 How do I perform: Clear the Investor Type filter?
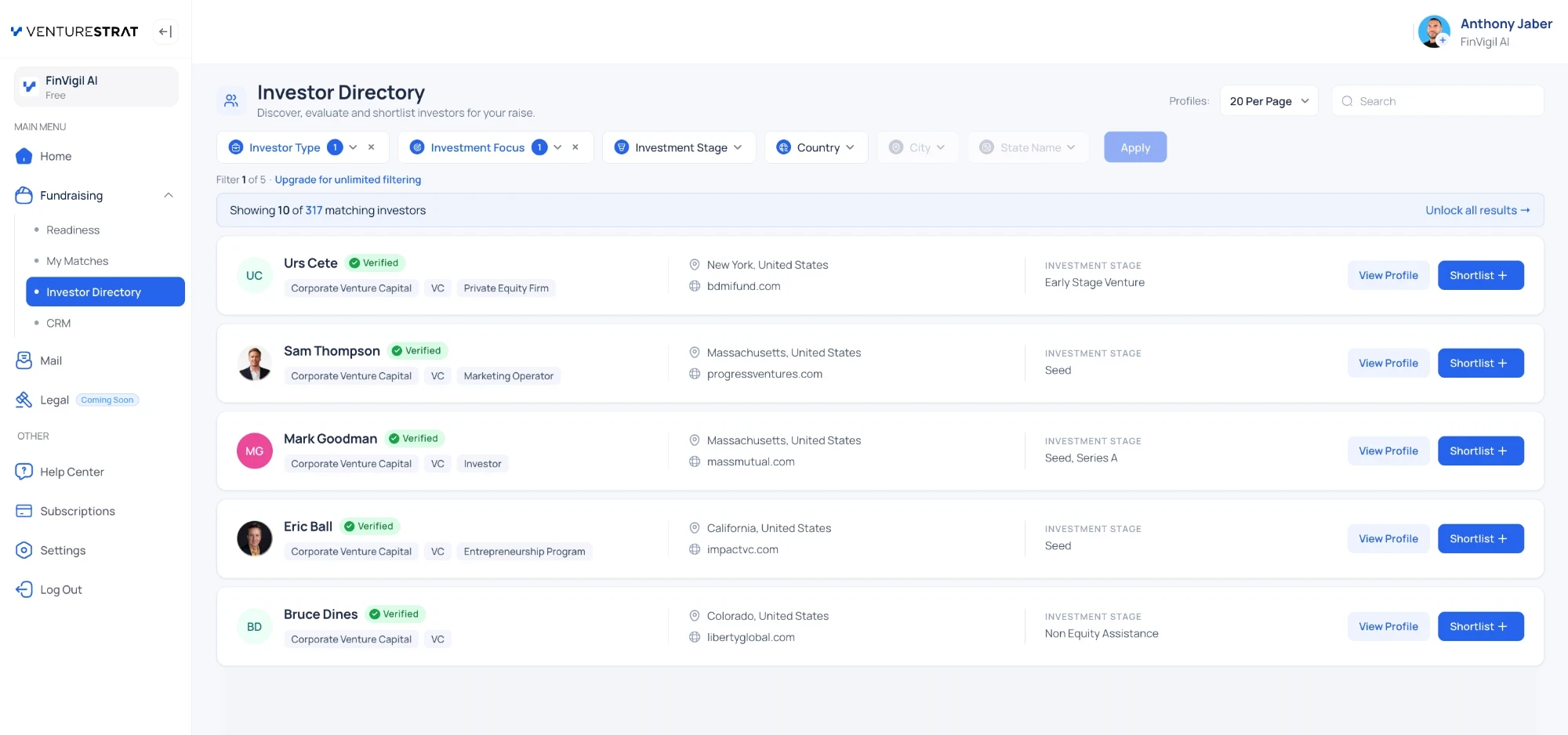[372, 147]
